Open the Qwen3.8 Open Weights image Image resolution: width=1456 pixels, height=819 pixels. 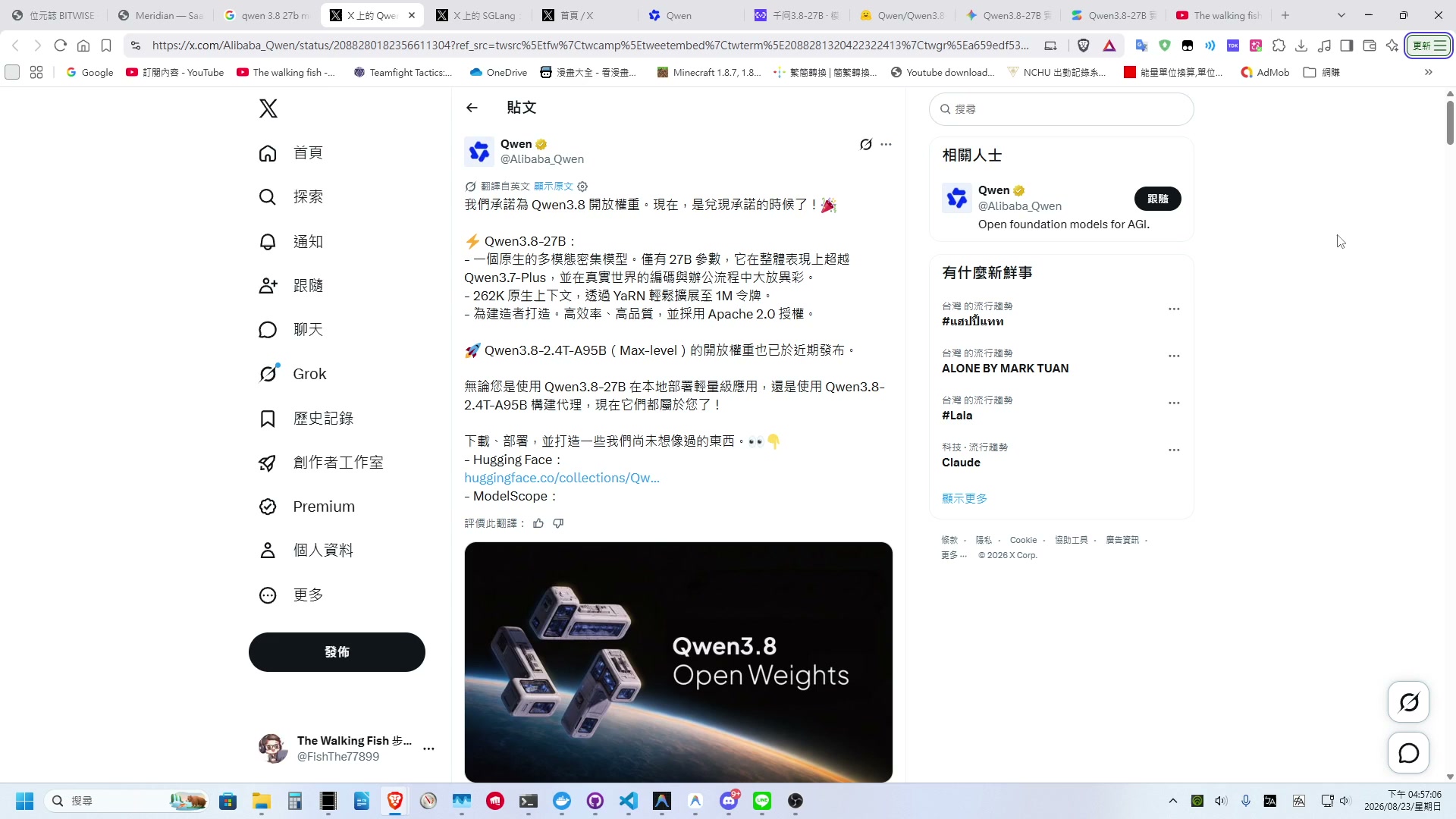click(678, 662)
